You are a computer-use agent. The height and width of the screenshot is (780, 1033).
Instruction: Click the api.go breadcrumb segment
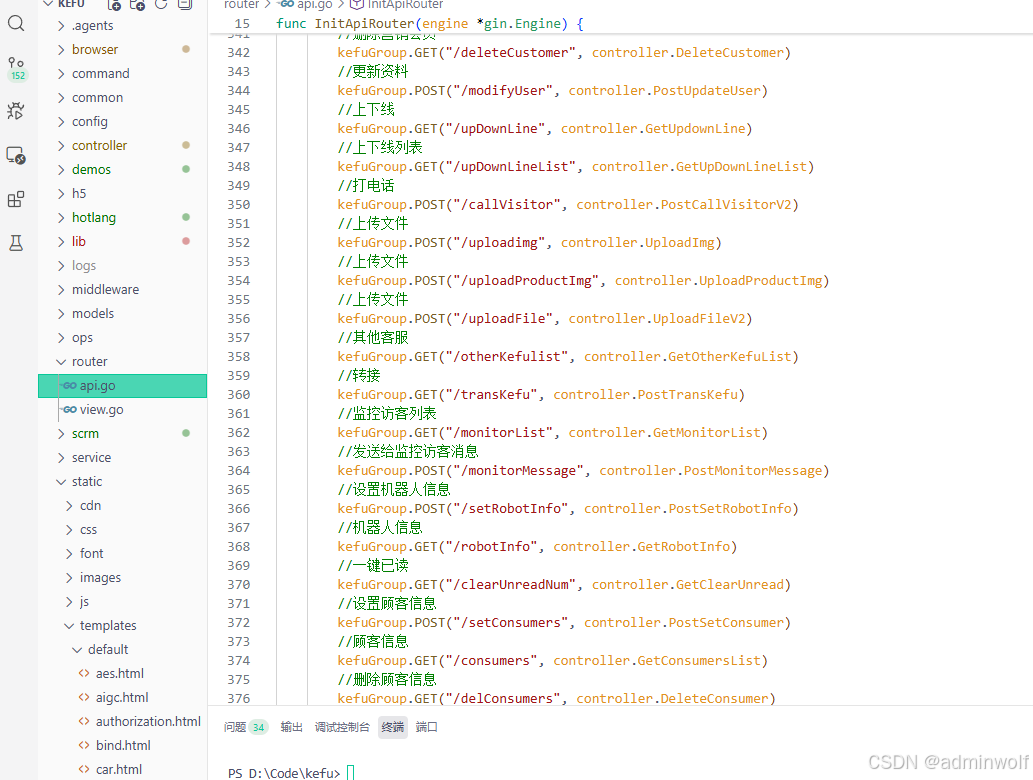(306, 5)
